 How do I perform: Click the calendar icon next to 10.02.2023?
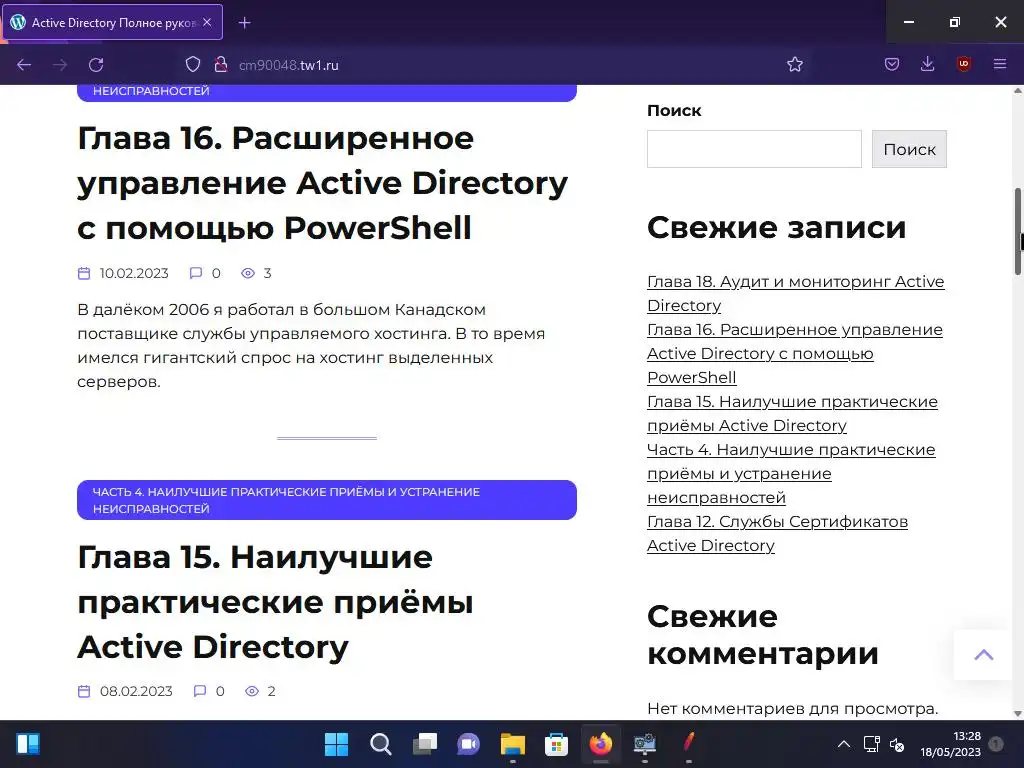click(x=84, y=273)
